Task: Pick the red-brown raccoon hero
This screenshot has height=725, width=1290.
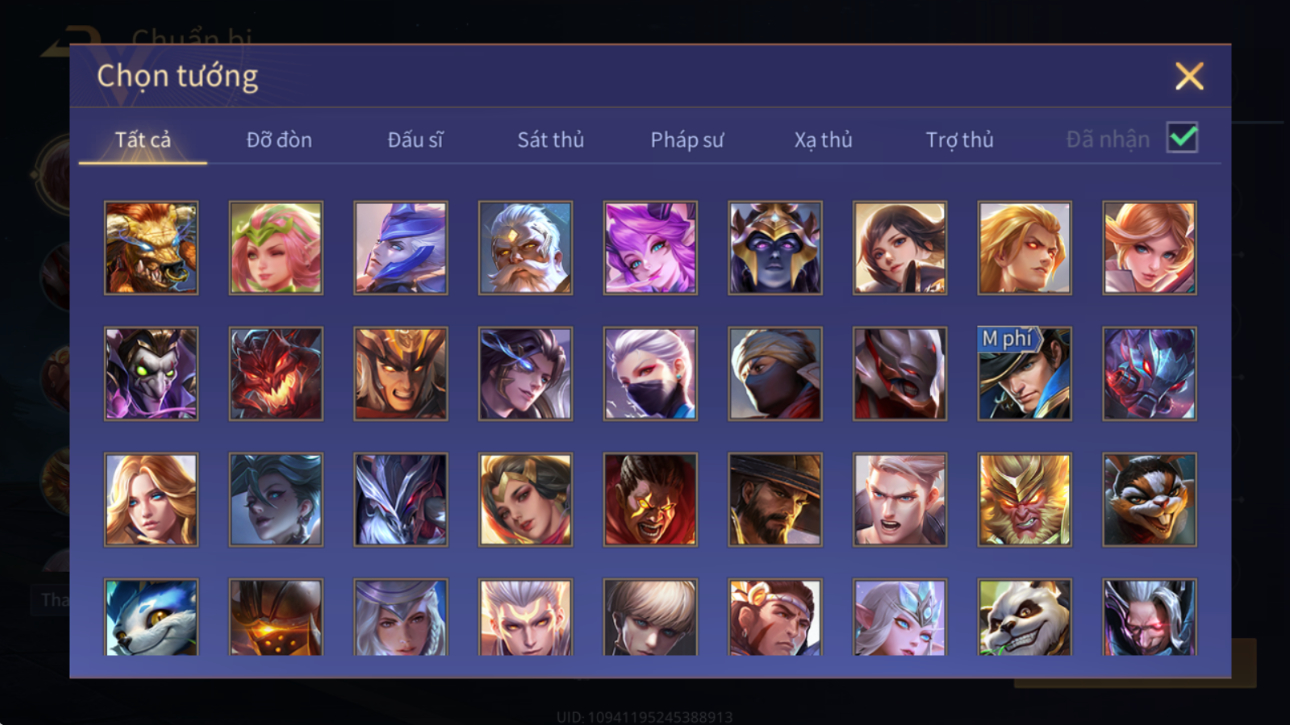Action: 1149,499
